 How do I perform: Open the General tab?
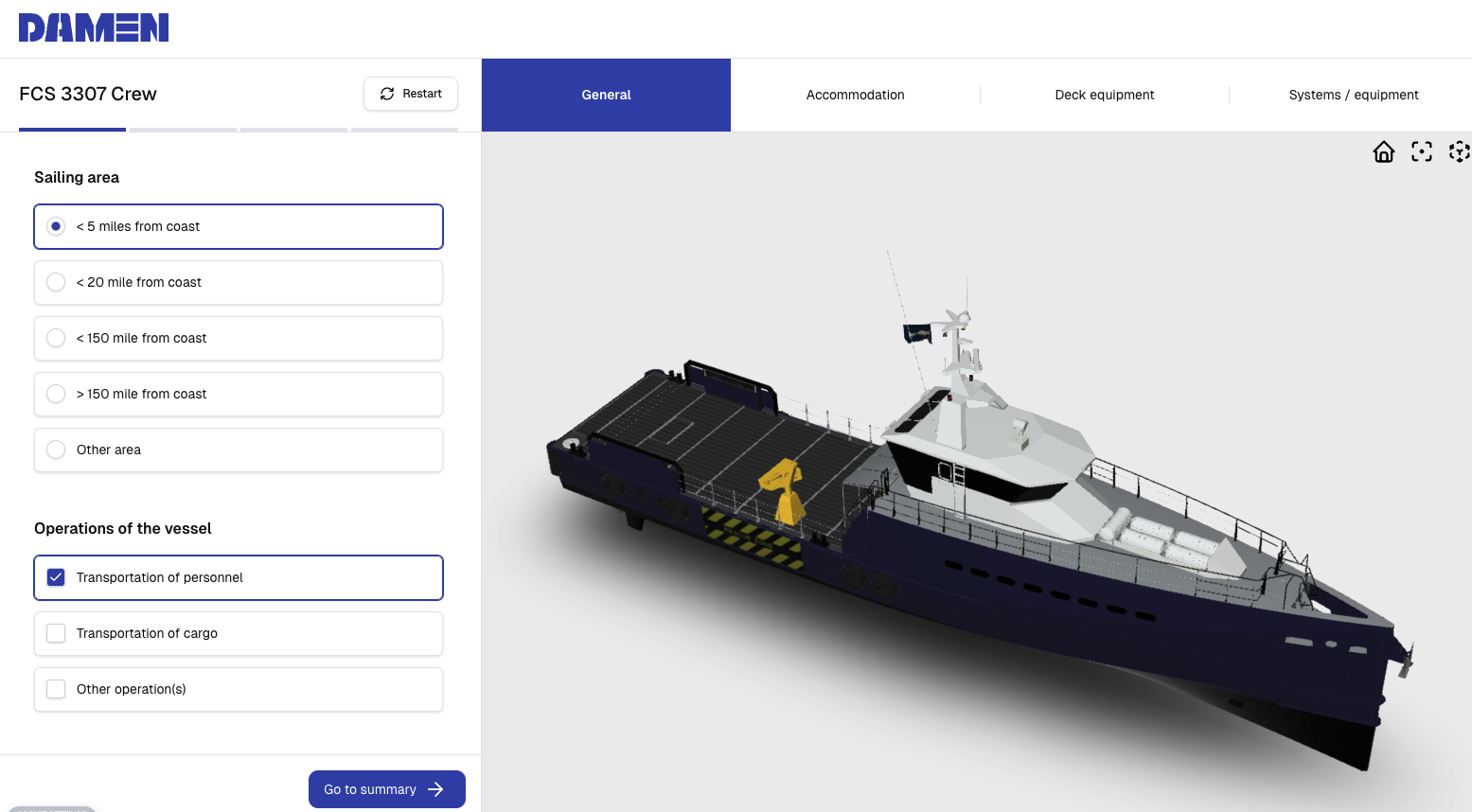(606, 95)
